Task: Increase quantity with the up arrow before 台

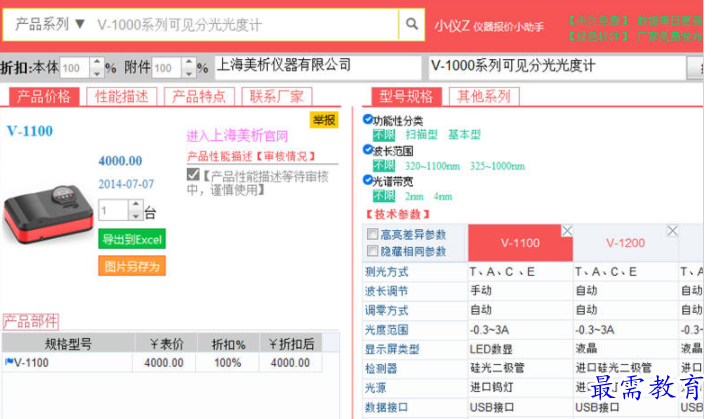Action: 135,205
